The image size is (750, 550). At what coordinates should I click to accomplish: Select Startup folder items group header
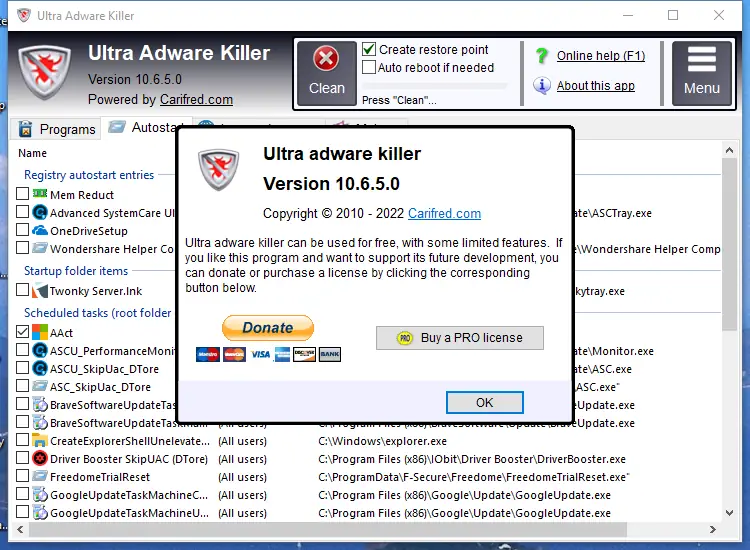[76, 271]
